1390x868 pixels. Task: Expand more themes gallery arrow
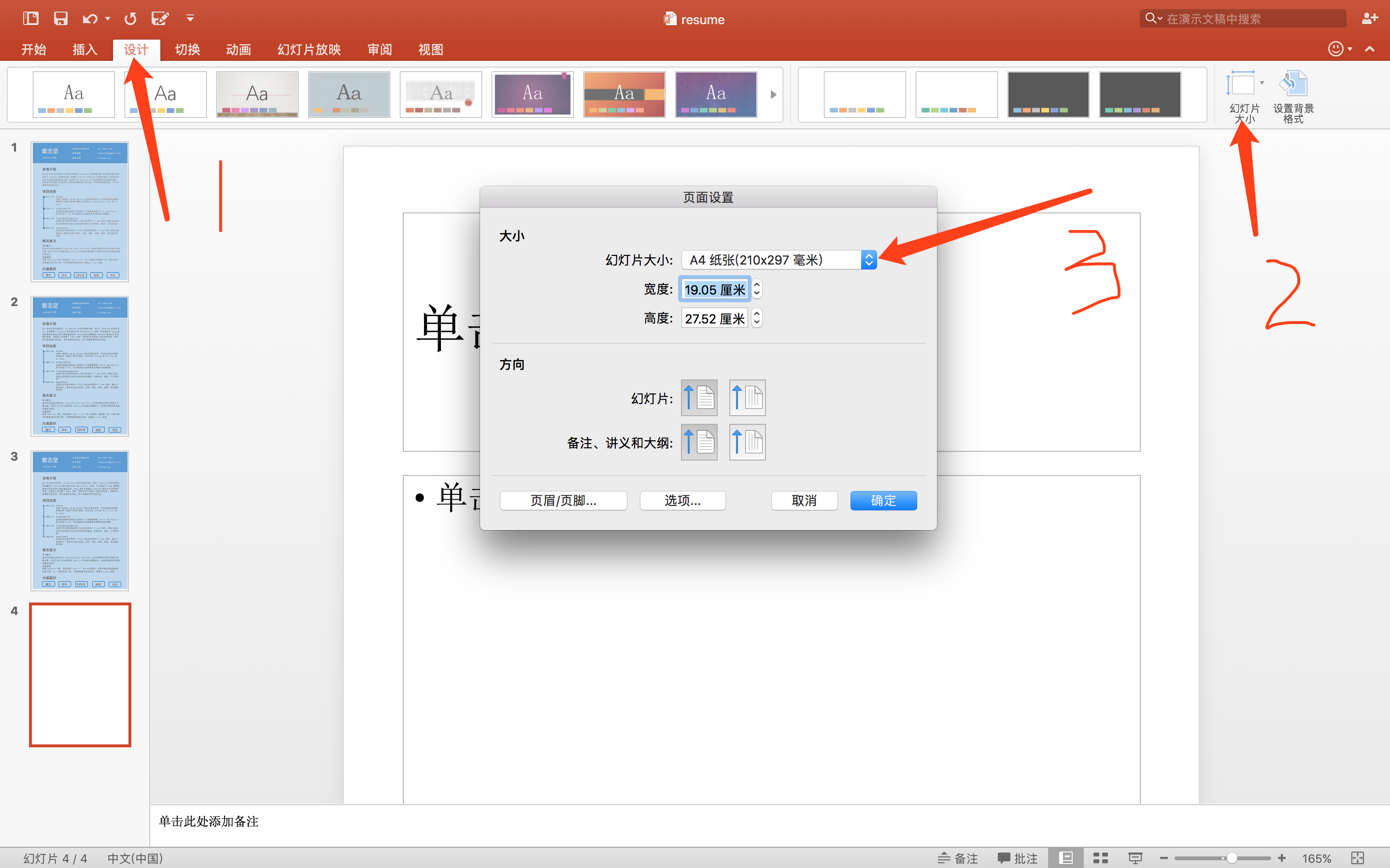773,95
